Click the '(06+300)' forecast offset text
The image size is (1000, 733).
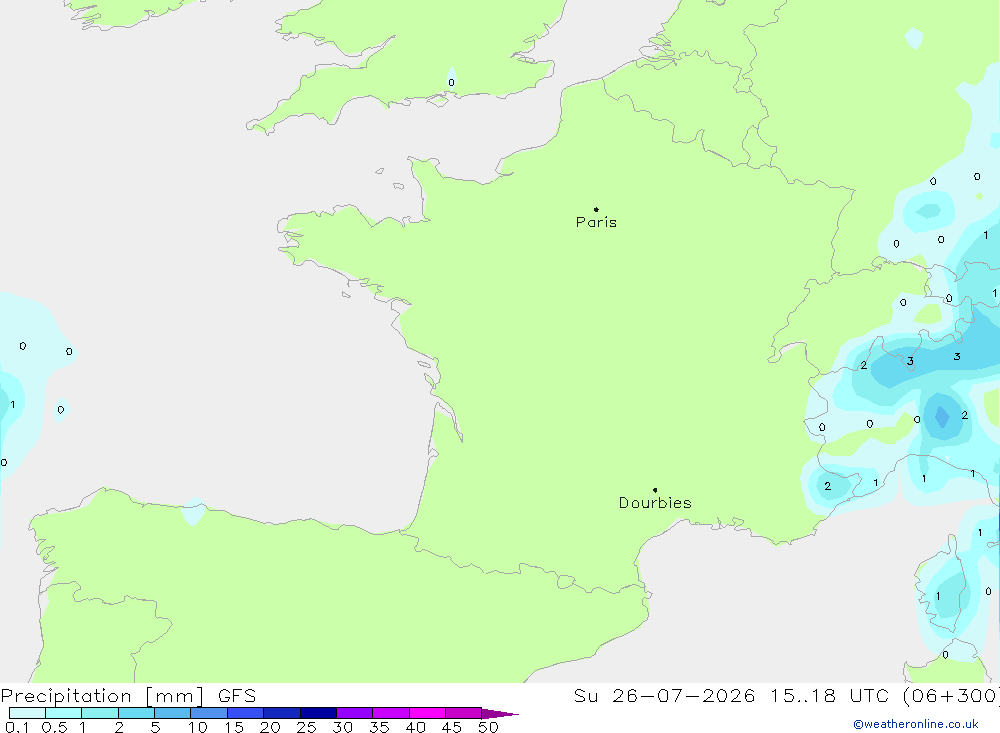[x=951, y=695]
